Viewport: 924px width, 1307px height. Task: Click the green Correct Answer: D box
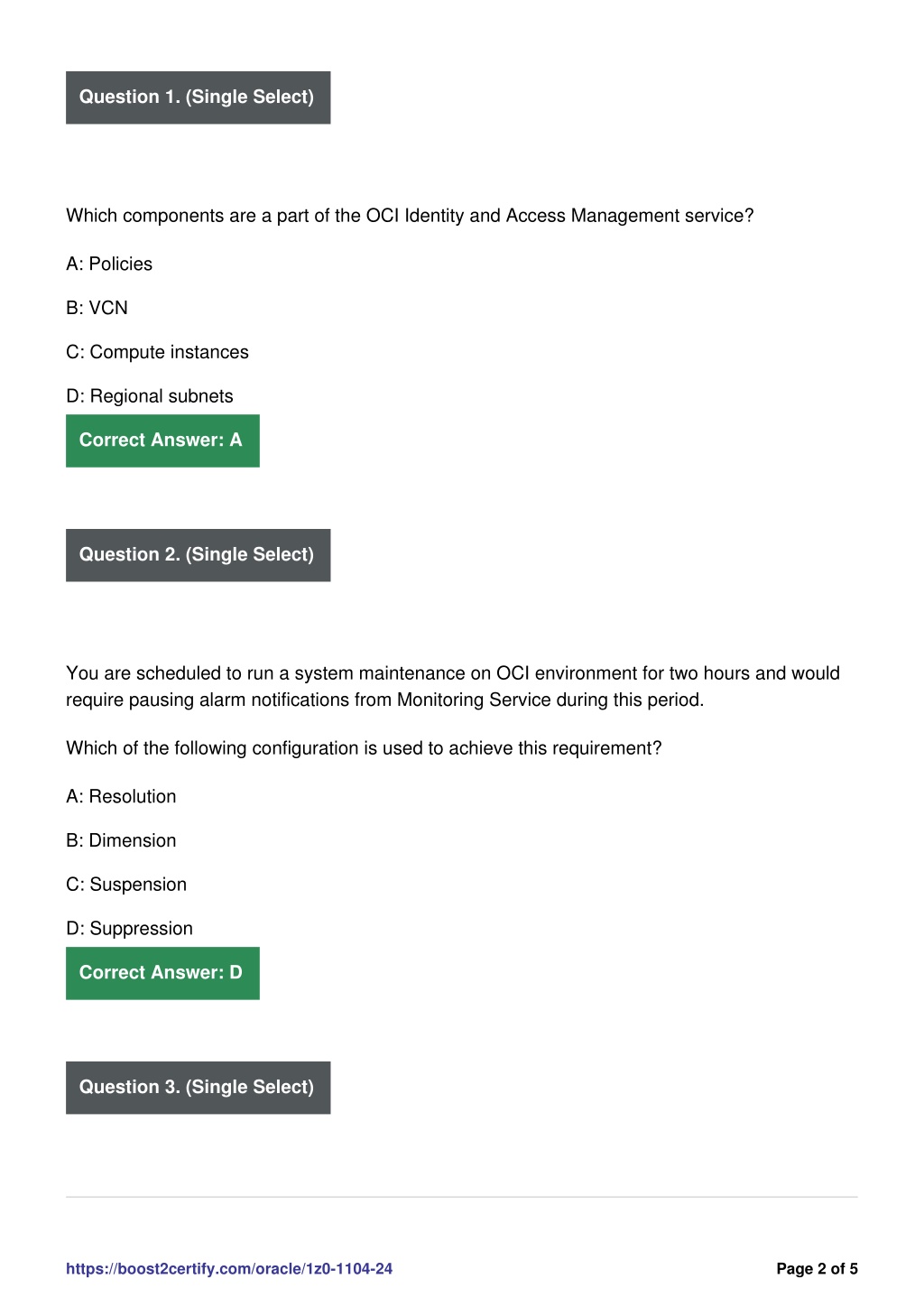pos(162,974)
